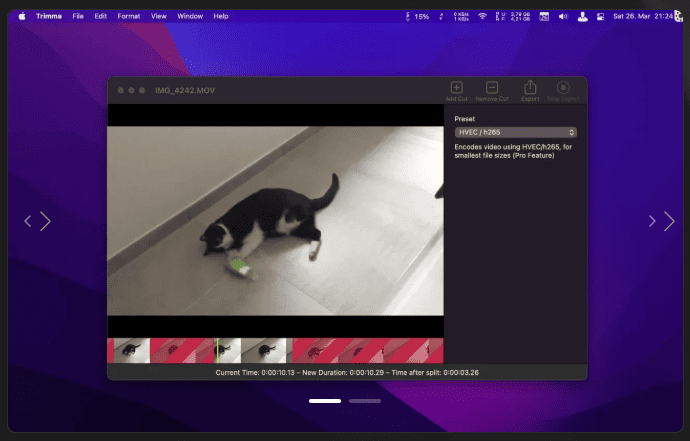Viewport: 690px width, 441px height.
Task: Open the View menu
Action: point(158,16)
